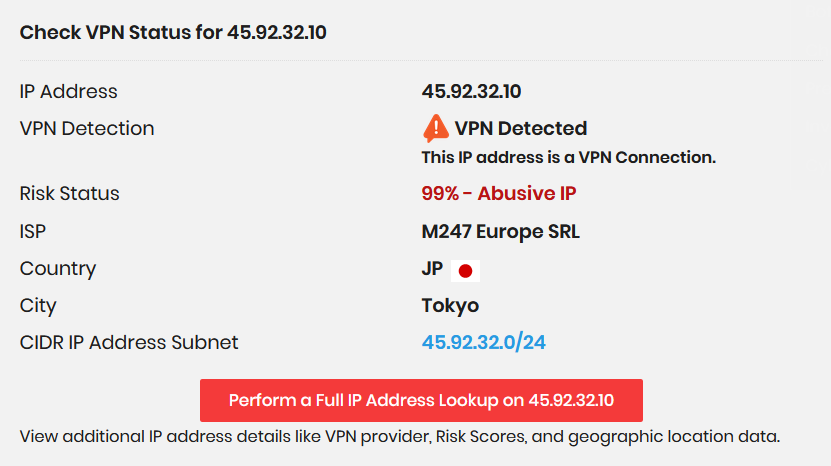
Task: Select the 'VPN Detected' status text
Action: (521, 129)
